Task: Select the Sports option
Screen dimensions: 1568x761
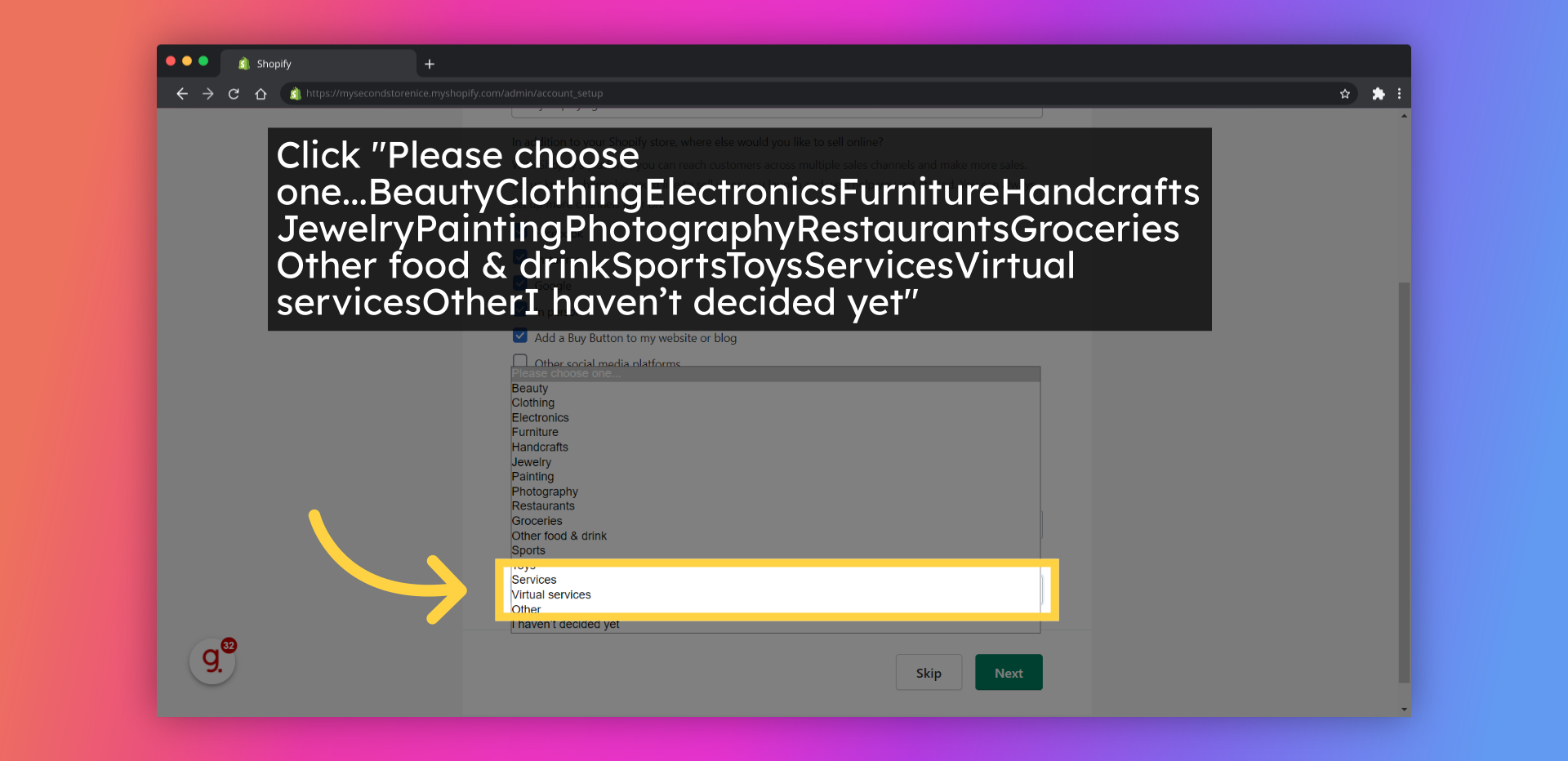Action: pos(775,550)
